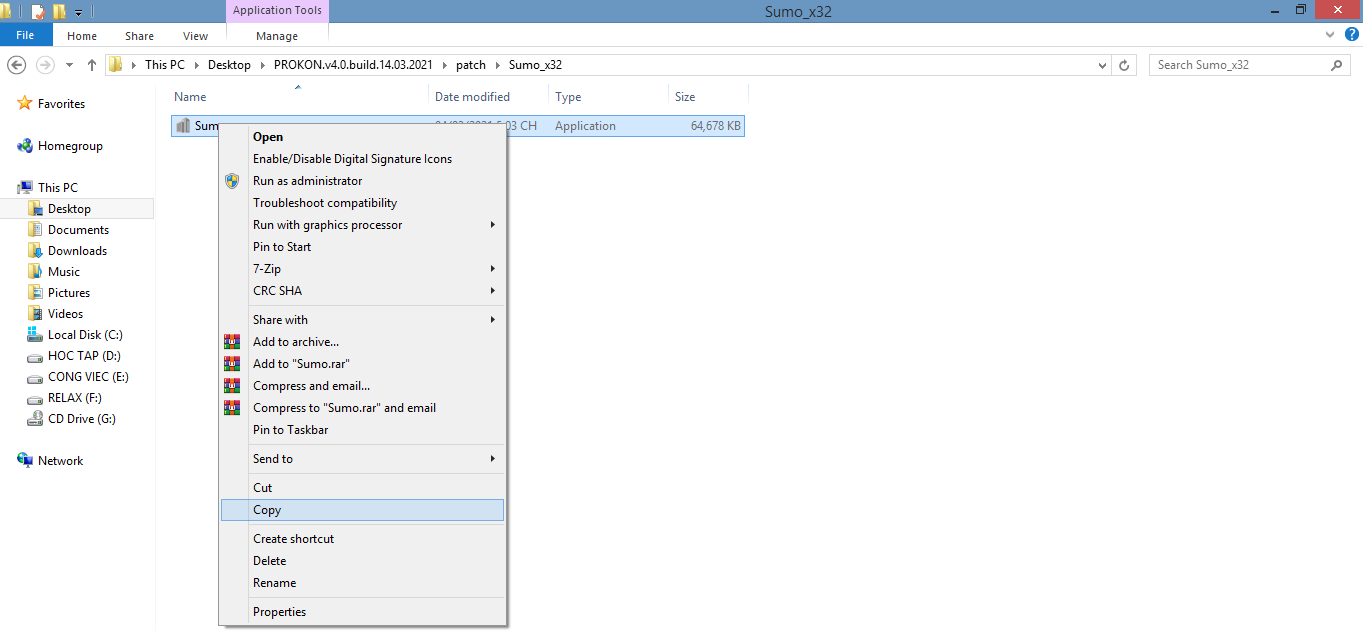
Task: Navigate to patch folder in breadcrumb
Action: tap(470, 65)
